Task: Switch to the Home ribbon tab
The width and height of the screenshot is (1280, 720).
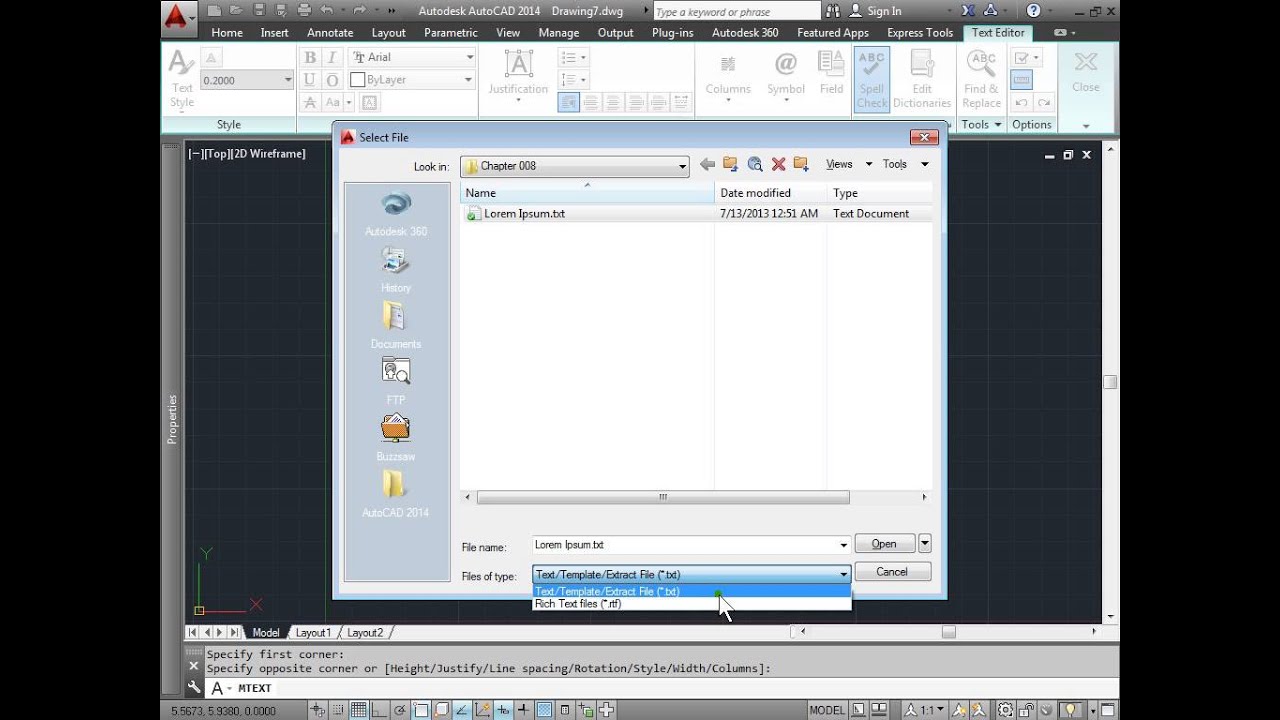Action: tap(227, 33)
